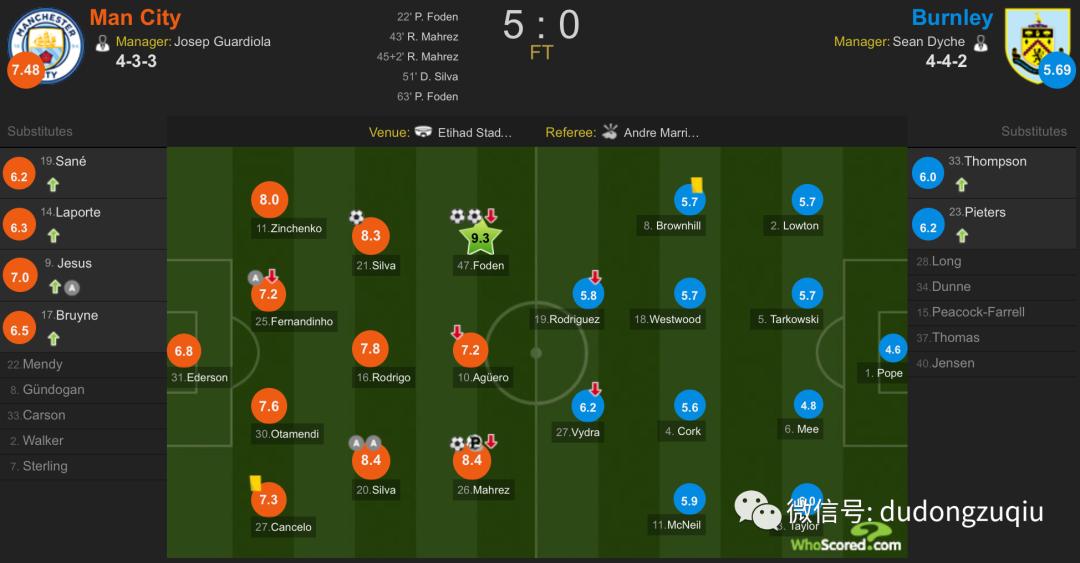Click Pope's 4.6 rating circle
The image size is (1080, 563).
893,350
